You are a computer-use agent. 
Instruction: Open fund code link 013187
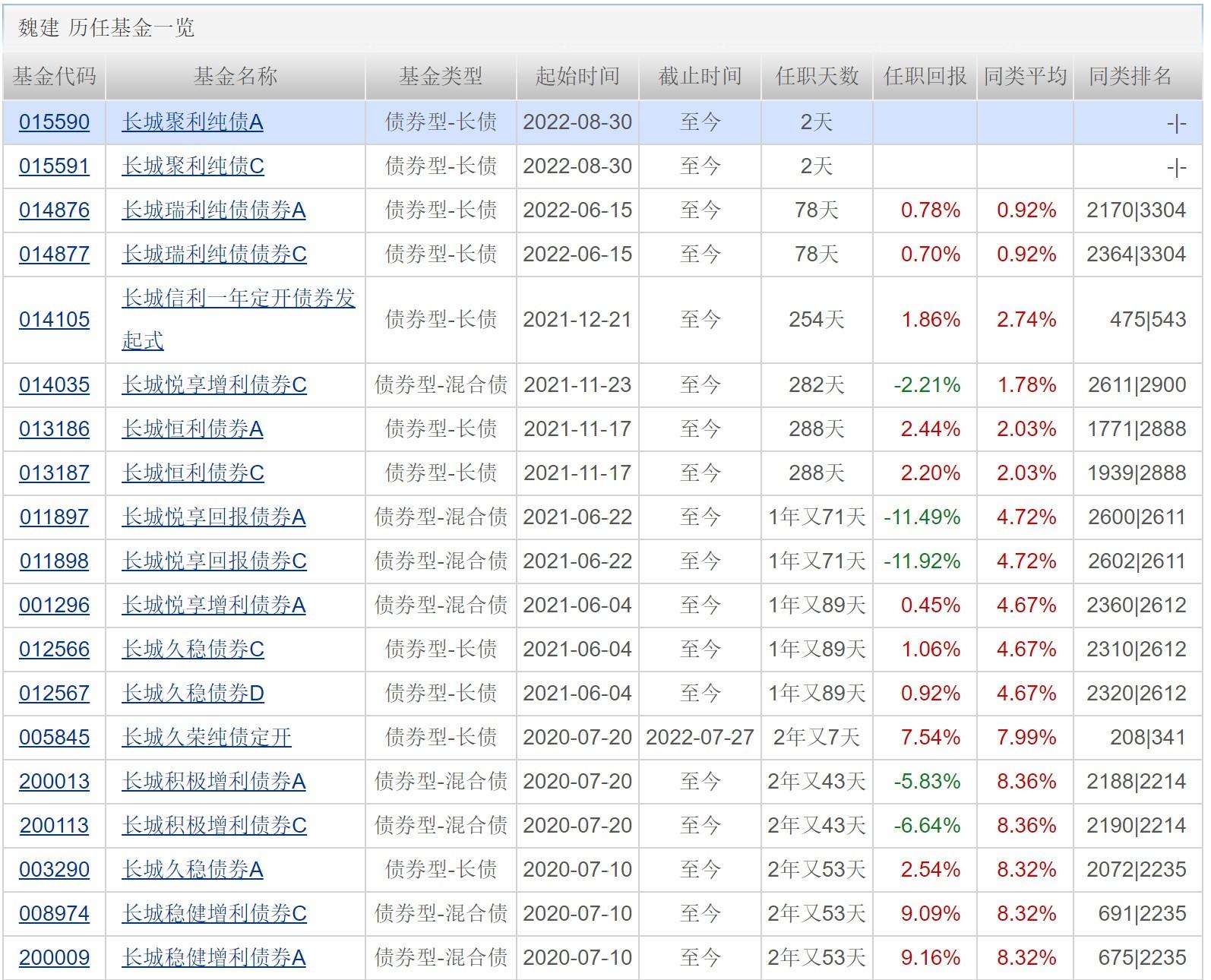54,473
